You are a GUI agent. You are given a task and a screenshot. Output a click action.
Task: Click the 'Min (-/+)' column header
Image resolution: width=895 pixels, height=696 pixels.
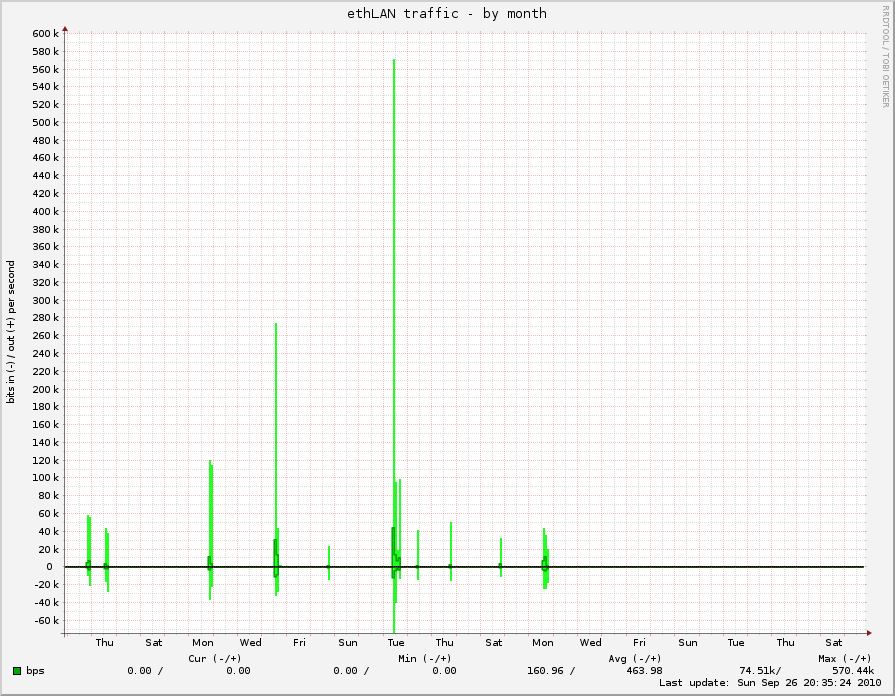coord(425,658)
